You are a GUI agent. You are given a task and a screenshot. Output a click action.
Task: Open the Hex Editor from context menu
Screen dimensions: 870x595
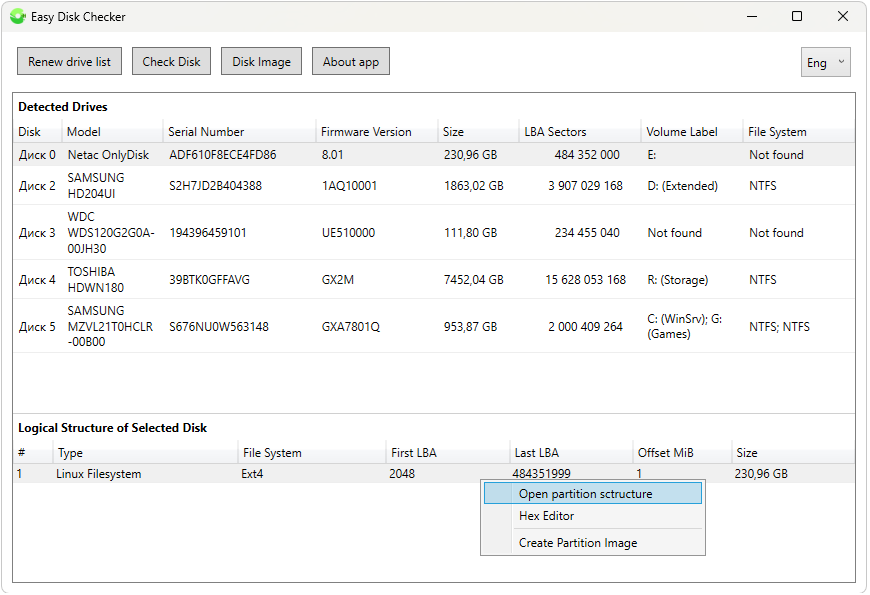click(550, 516)
